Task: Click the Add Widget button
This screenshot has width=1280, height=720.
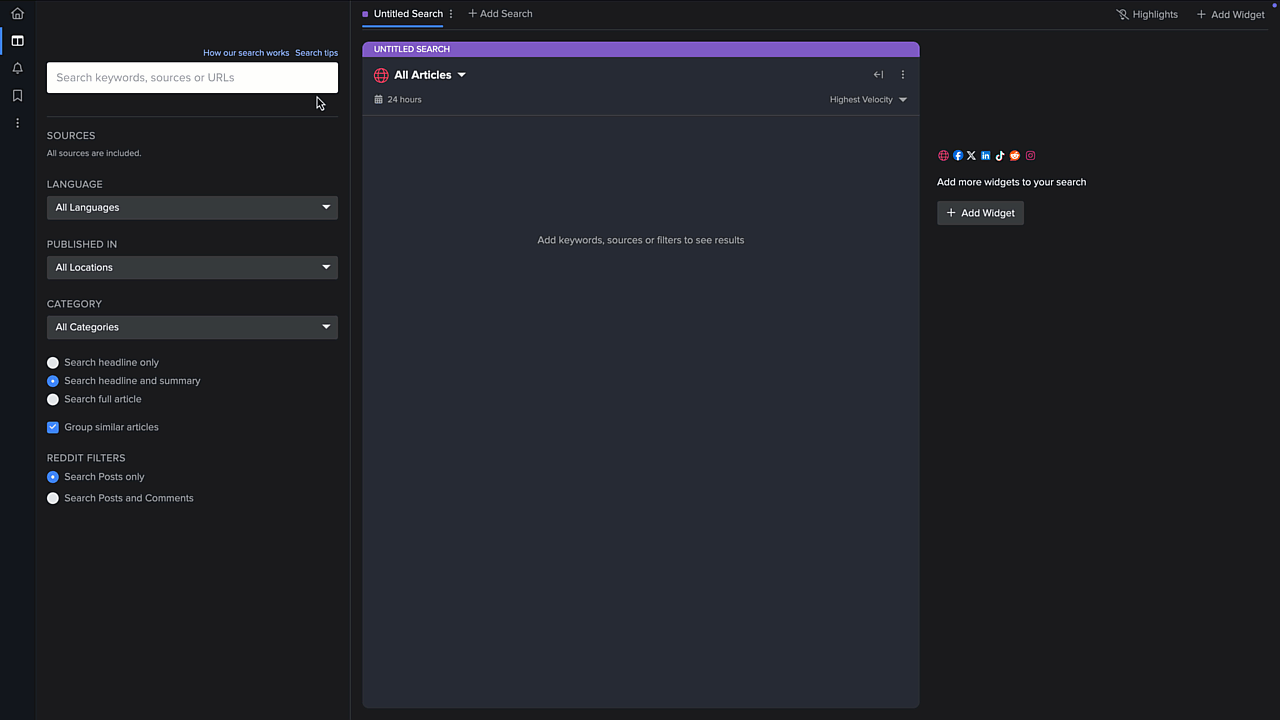Action: tap(980, 212)
